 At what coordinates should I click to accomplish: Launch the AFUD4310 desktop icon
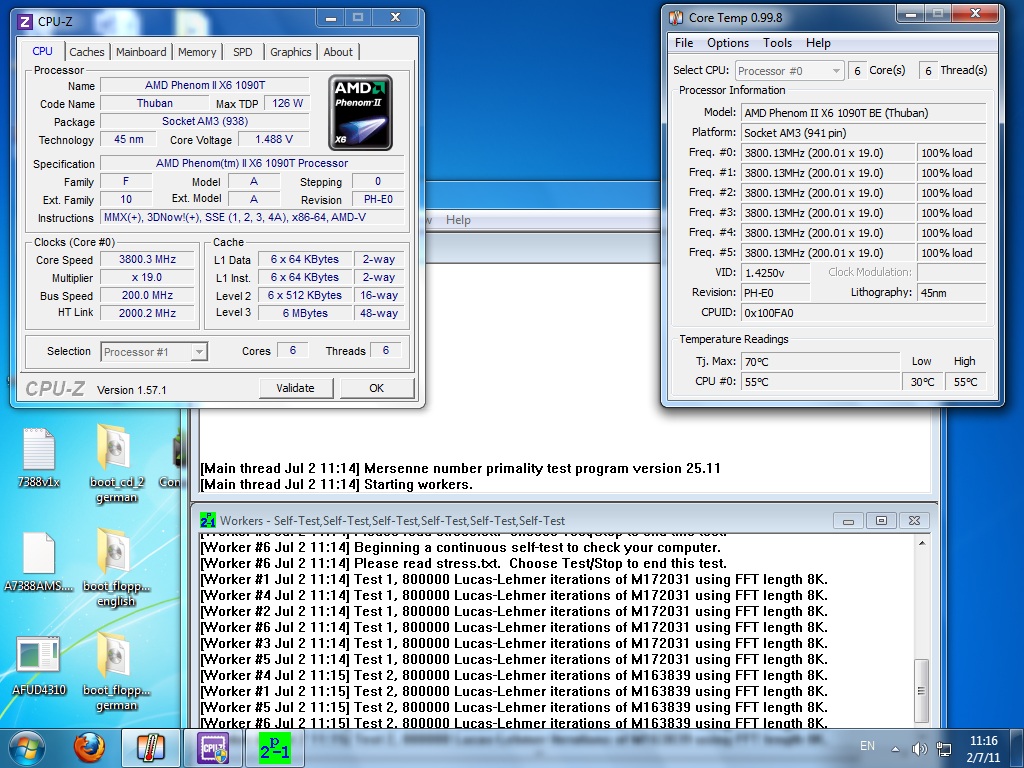(39, 666)
